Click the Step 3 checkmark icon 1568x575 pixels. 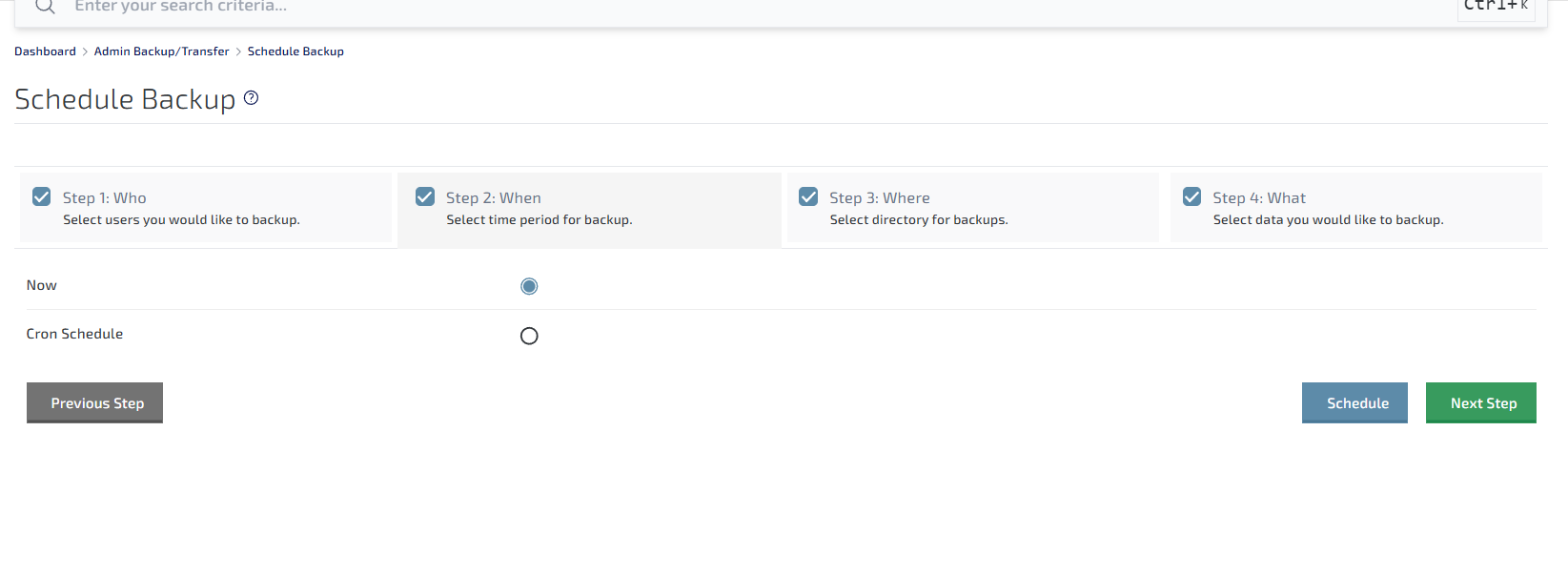coord(808,196)
